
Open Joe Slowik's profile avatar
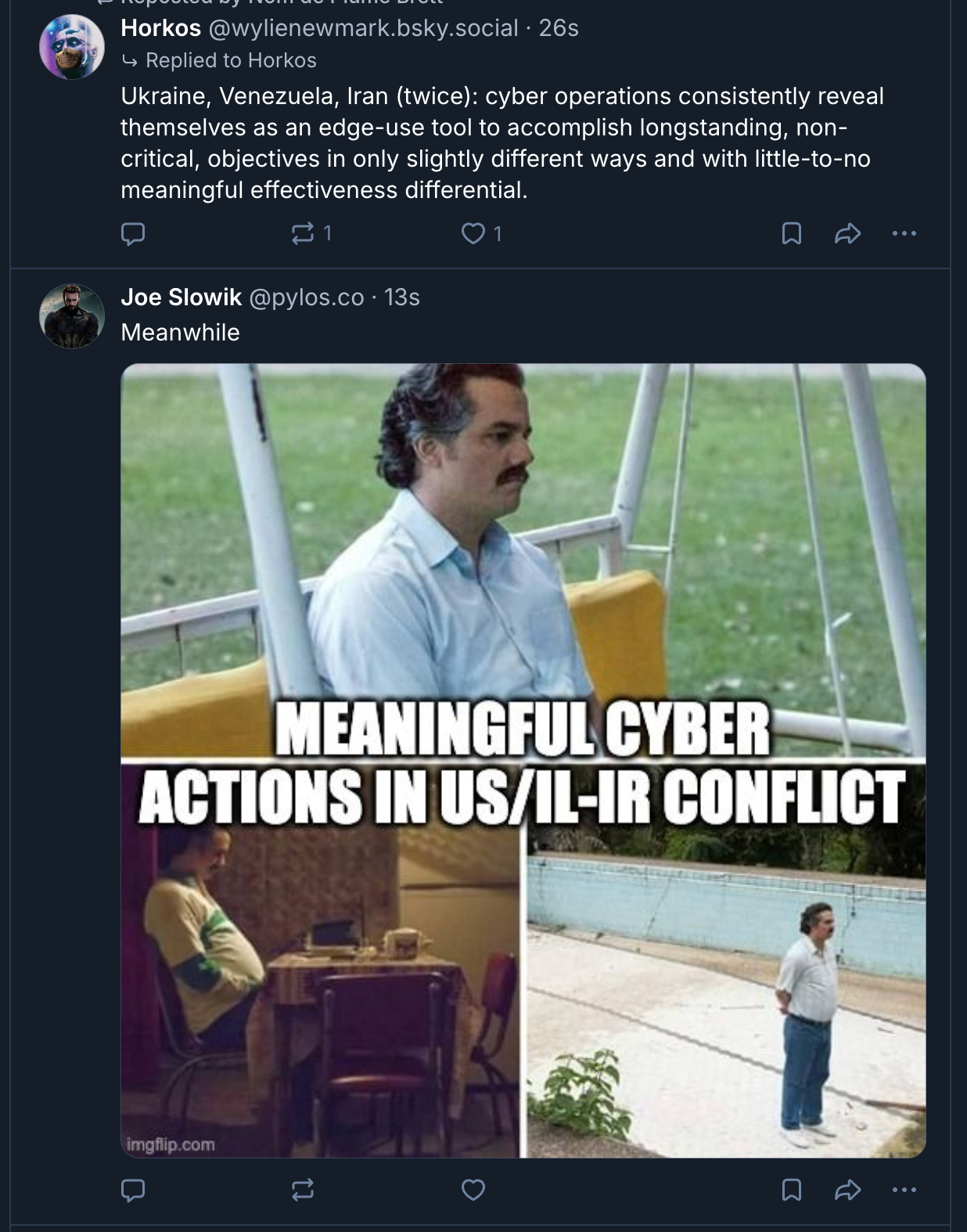72,315
